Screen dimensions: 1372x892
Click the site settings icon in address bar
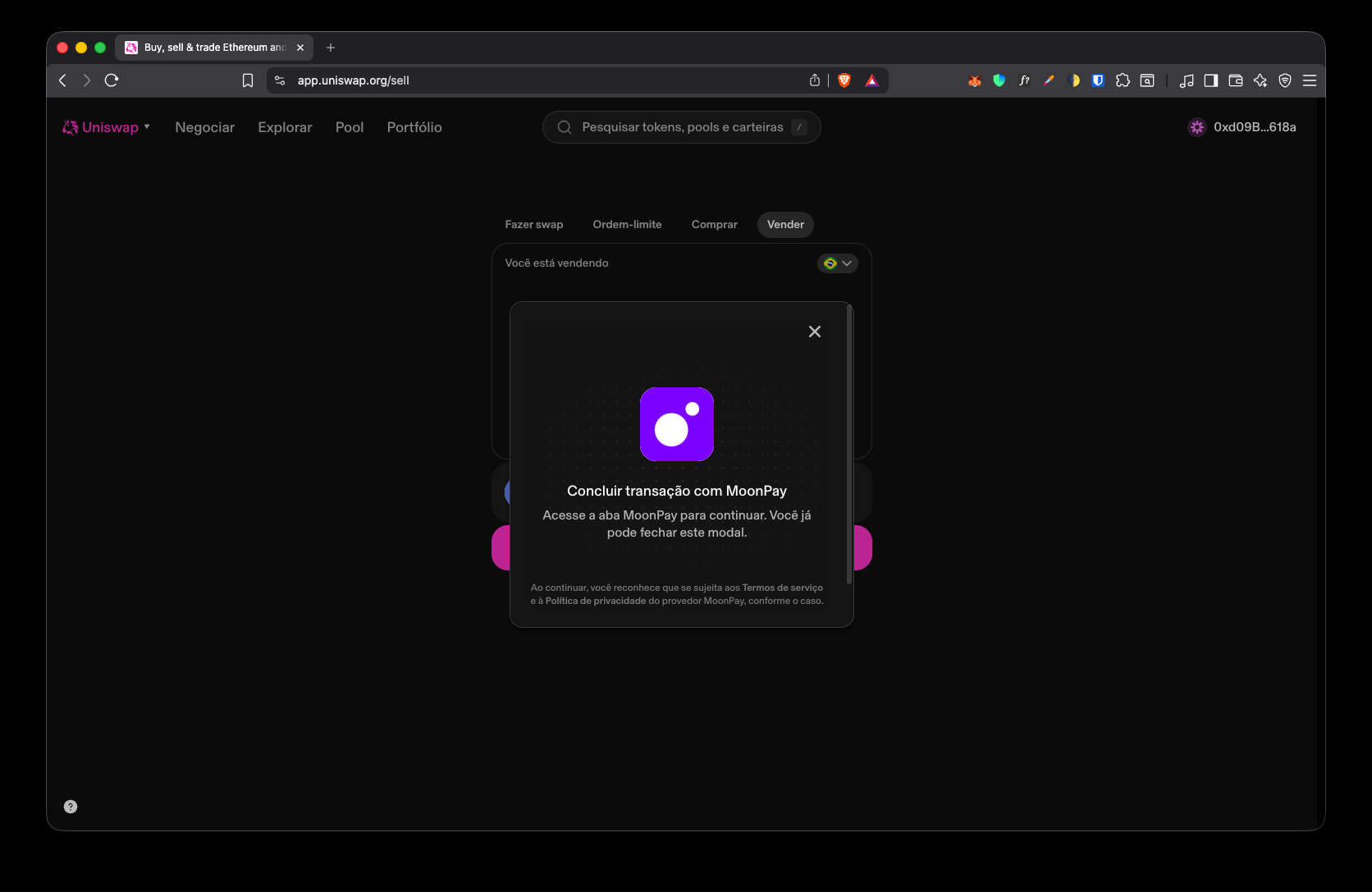(x=280, y=80)
